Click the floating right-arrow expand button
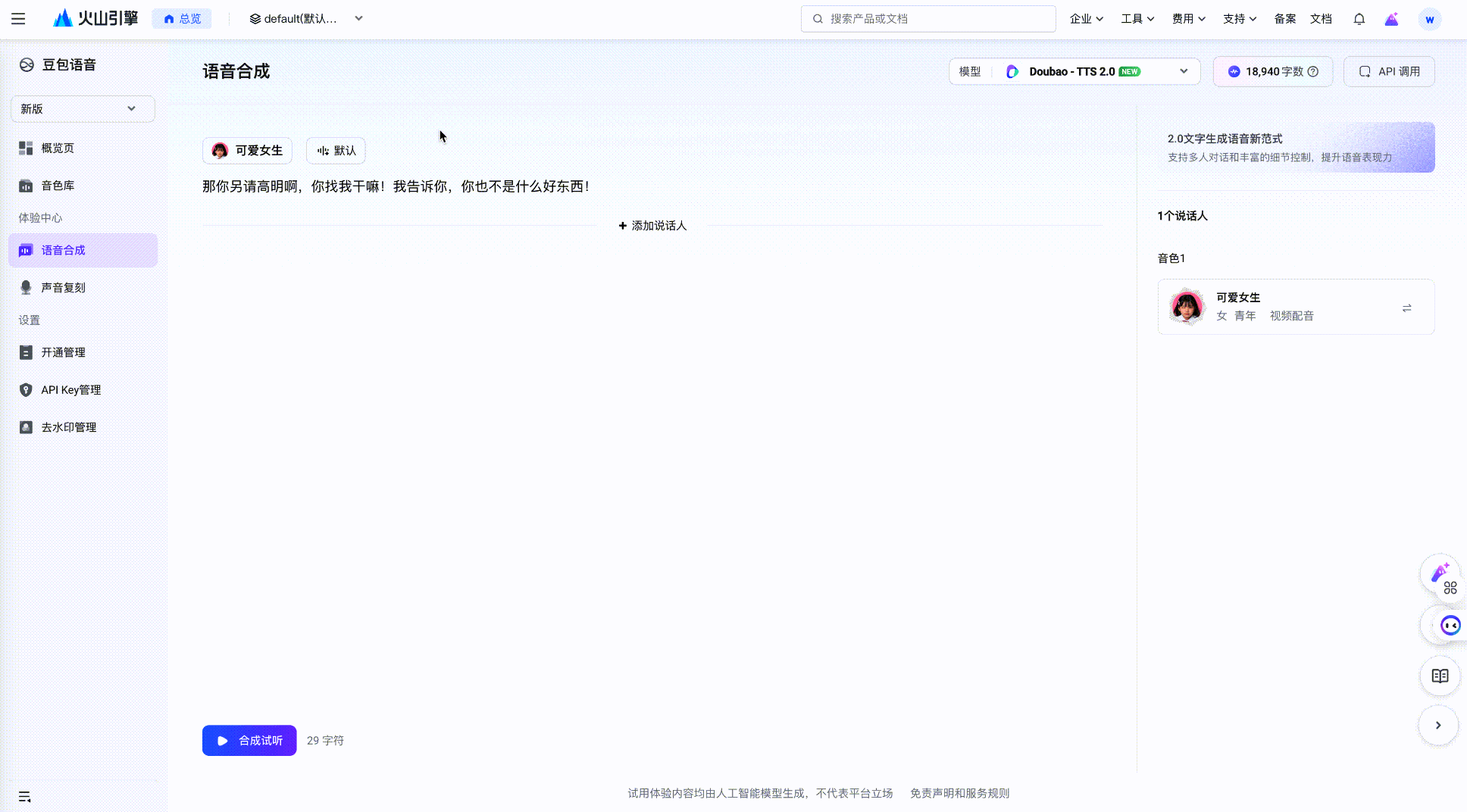1467x812 pixels. tap(1438, 725)
